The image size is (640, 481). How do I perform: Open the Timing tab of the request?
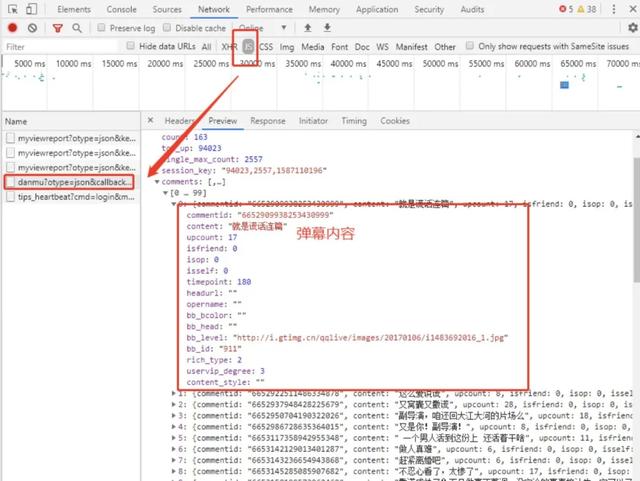pyautogui.click(x=354, y=121)
